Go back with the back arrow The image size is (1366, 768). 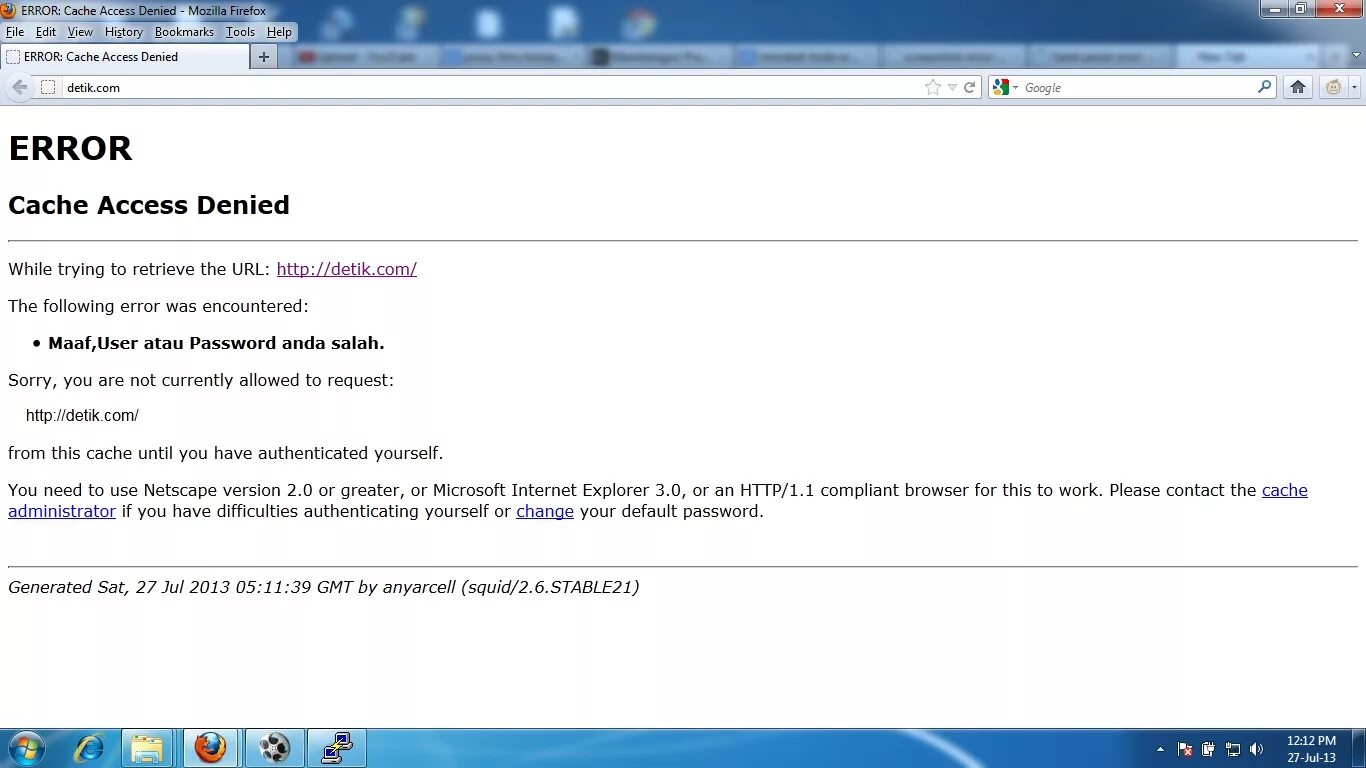click(x=19, y=87)
